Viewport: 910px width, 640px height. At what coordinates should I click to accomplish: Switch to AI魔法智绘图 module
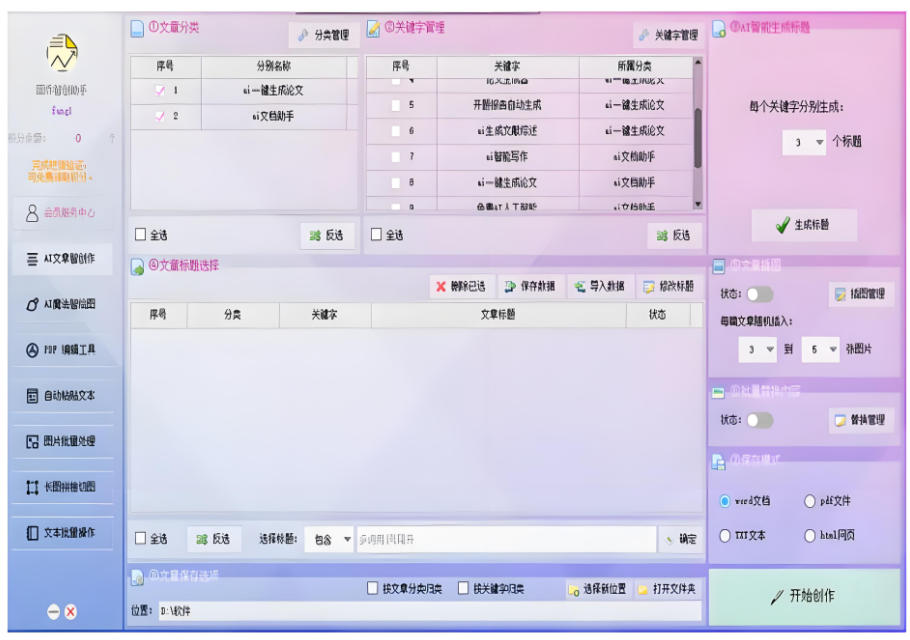coord(62,304)
